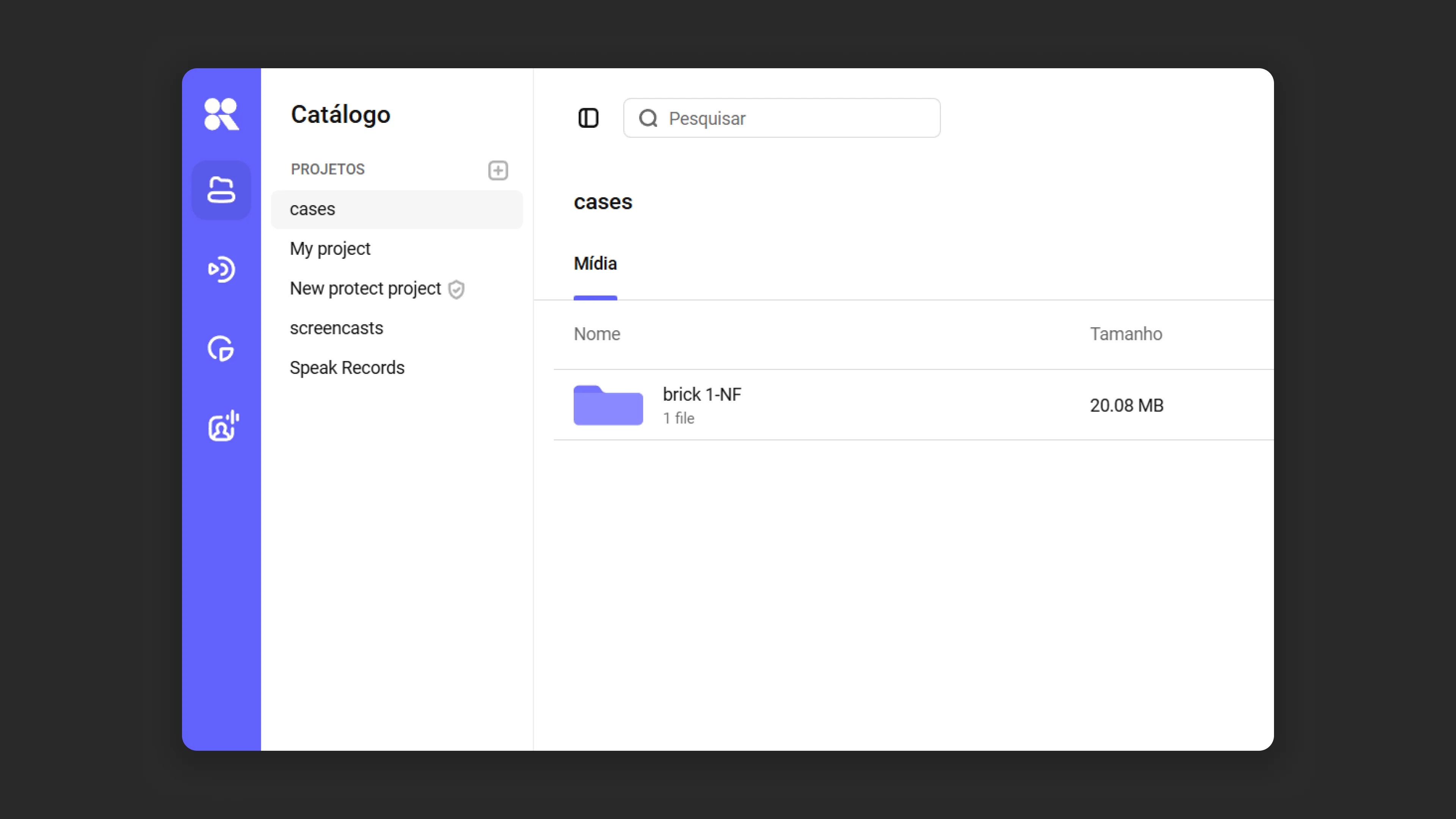Focus the Pesquisar search field

pyautogui.click(x=782, y=118)
